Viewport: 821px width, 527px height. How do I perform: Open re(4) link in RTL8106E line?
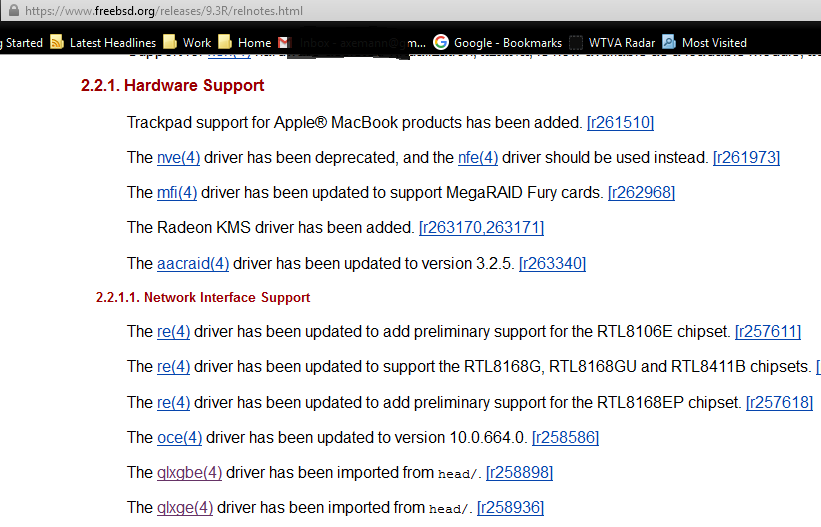click(173, 332)
